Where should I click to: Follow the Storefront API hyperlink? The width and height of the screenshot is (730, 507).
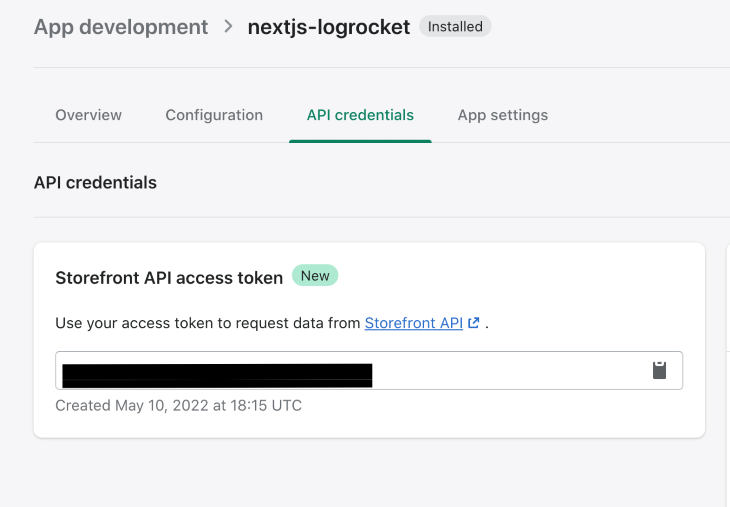pyautogui.click(x=413, y=323)
